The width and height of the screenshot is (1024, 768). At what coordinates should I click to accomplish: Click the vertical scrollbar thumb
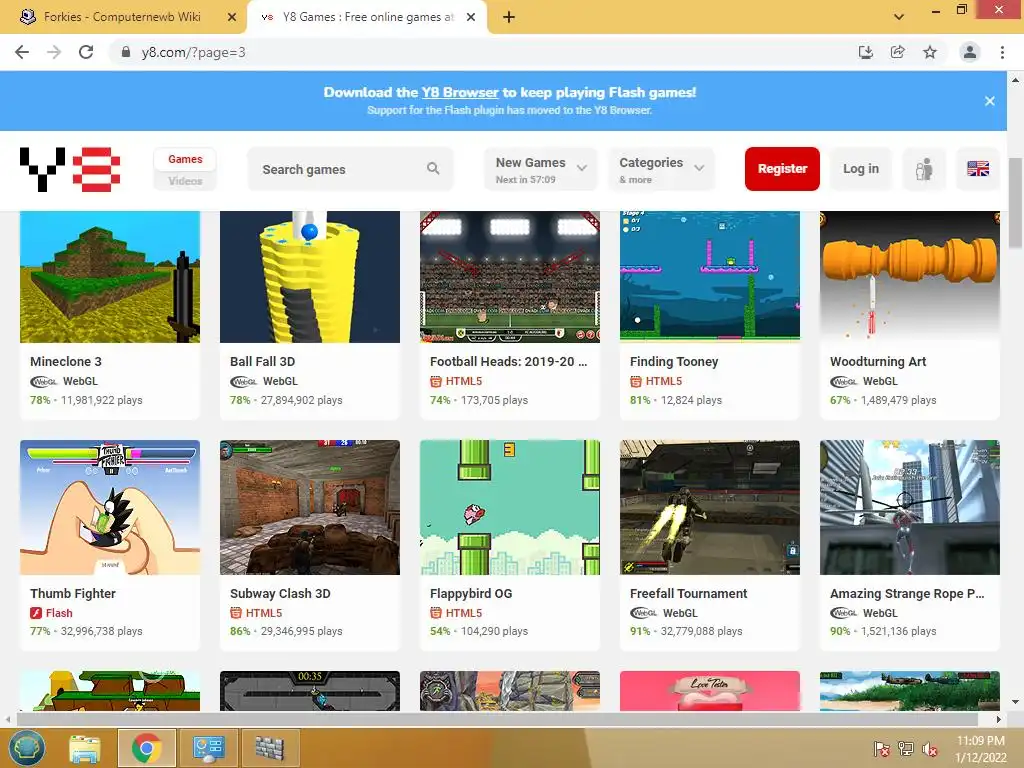coord(1015,203)
